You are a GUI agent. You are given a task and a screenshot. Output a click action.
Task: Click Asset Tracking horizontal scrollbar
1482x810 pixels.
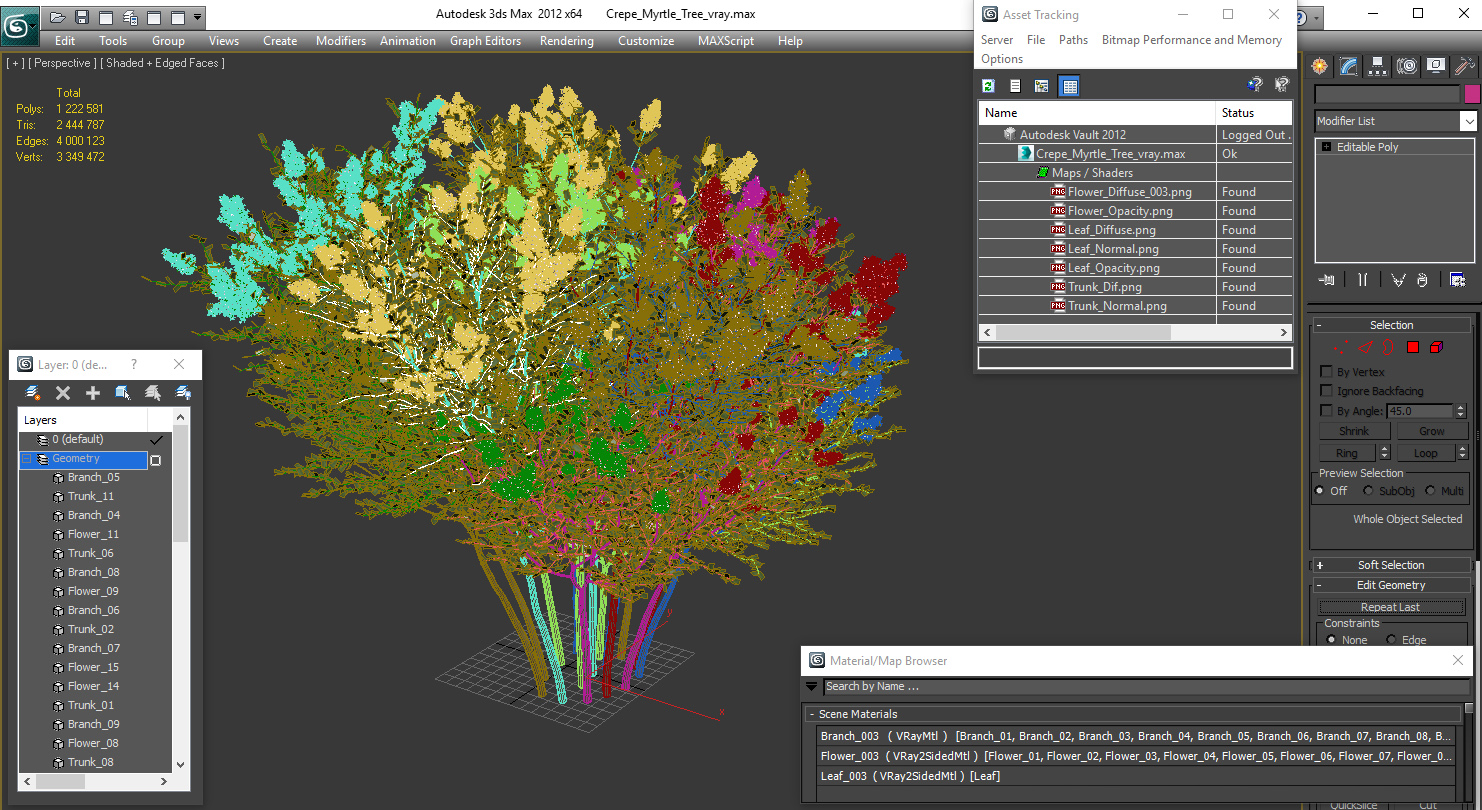click(x=1135, y=332)
